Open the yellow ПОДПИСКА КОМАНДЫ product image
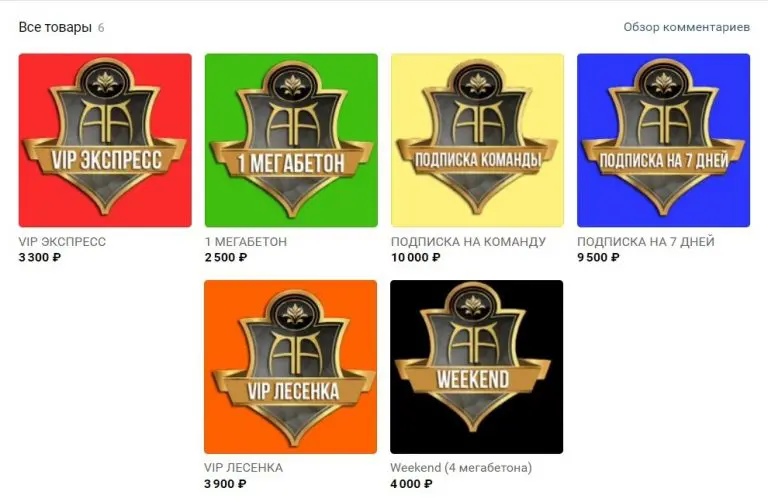 pos(477,140)
